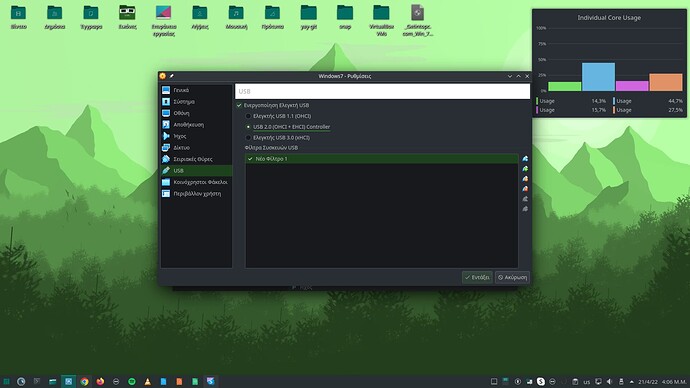Go to the Αποθήκευση settings section

[196, 124]
